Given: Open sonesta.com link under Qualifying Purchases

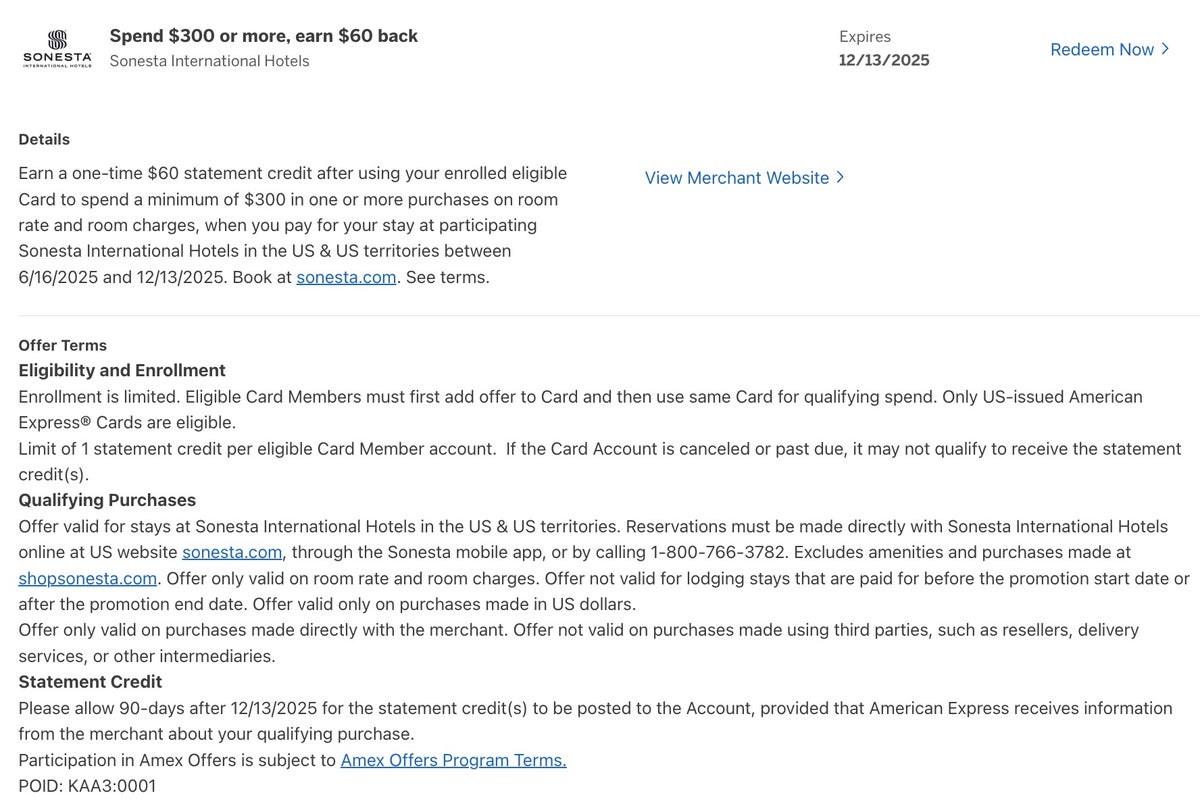Looking at the screenshot, I should coord(232,552).
